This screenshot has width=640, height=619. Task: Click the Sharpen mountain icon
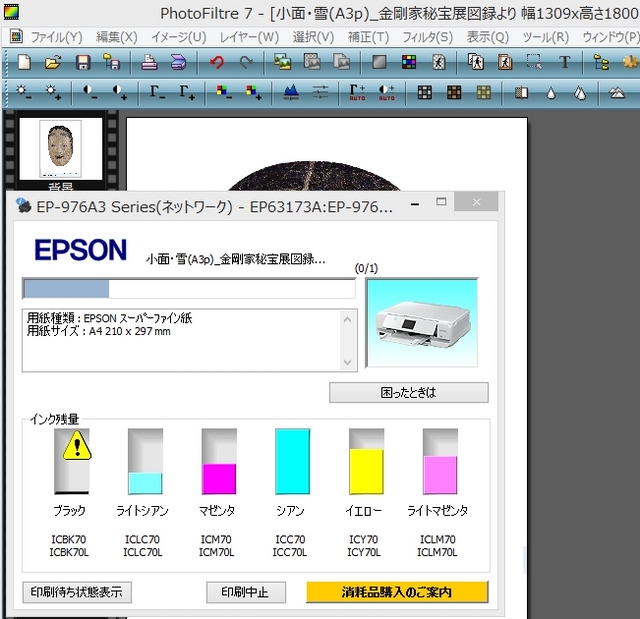tap(617, 93)
